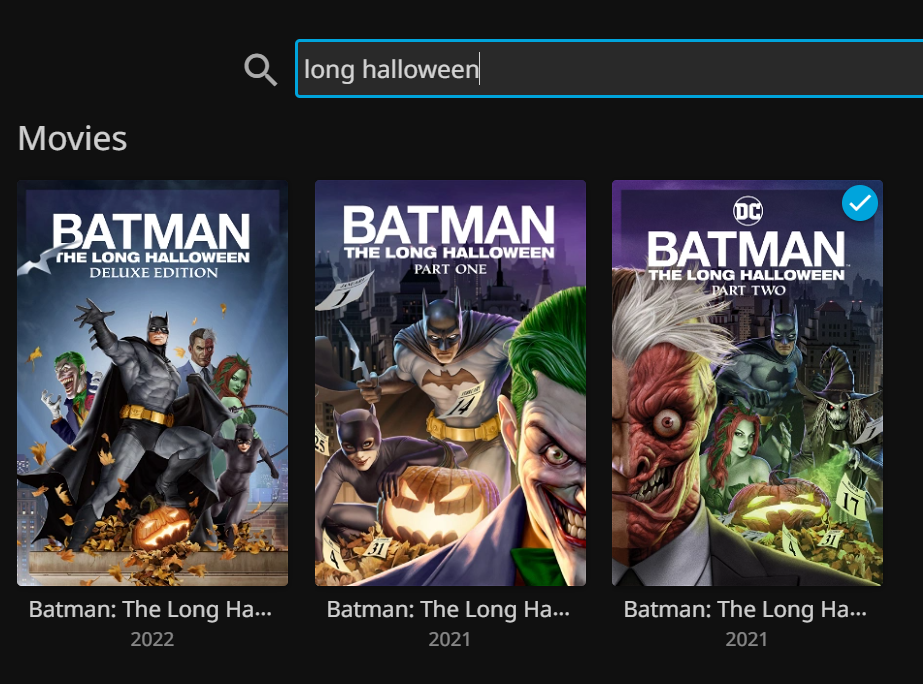Click the 'PART TWO' text on the third poster
This screenshot has width=923, height=684.
pyautogui.click(x=747, y=291)
